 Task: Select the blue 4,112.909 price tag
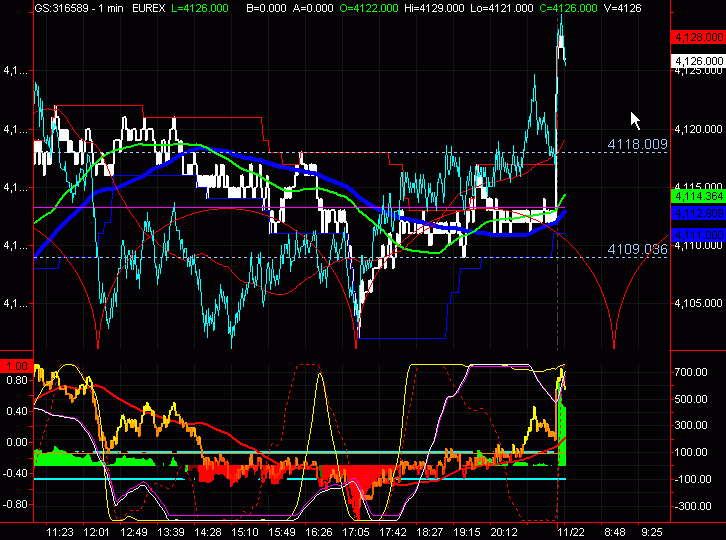(x=697, y=213)
